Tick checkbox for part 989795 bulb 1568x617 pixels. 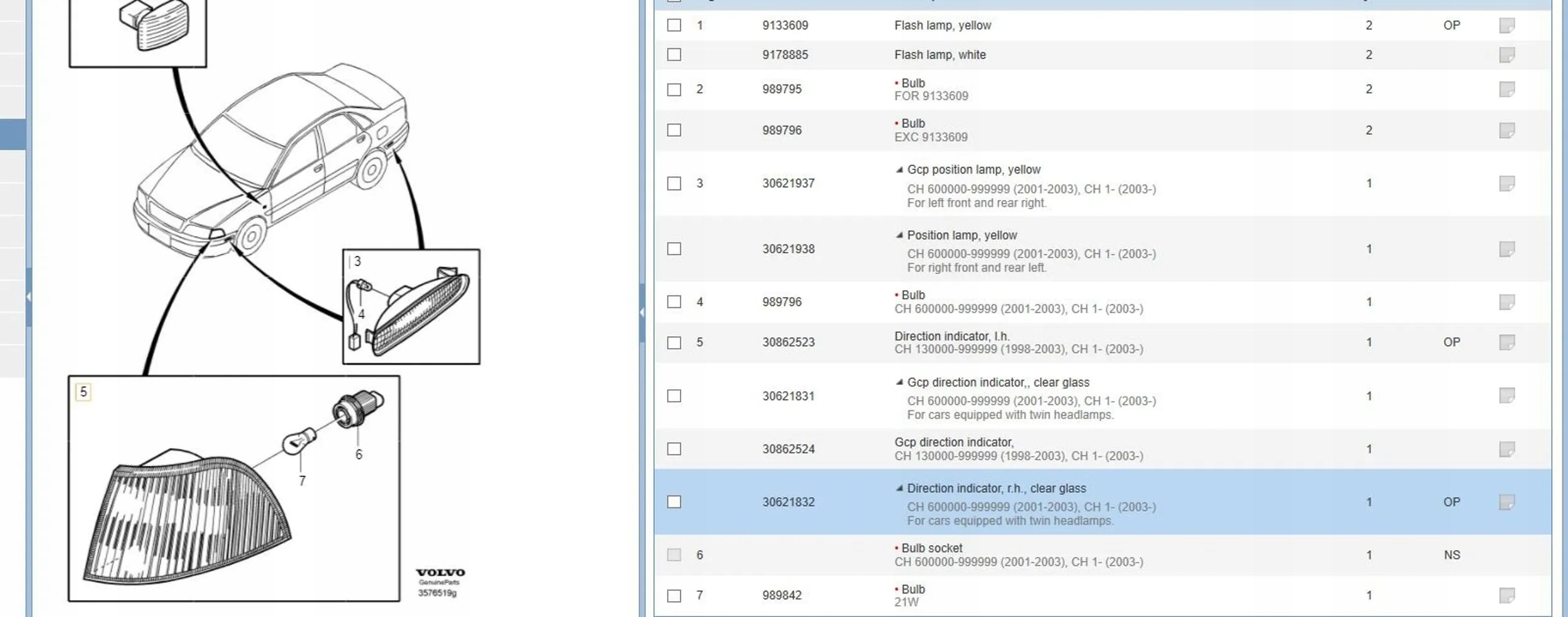point(674,90)
